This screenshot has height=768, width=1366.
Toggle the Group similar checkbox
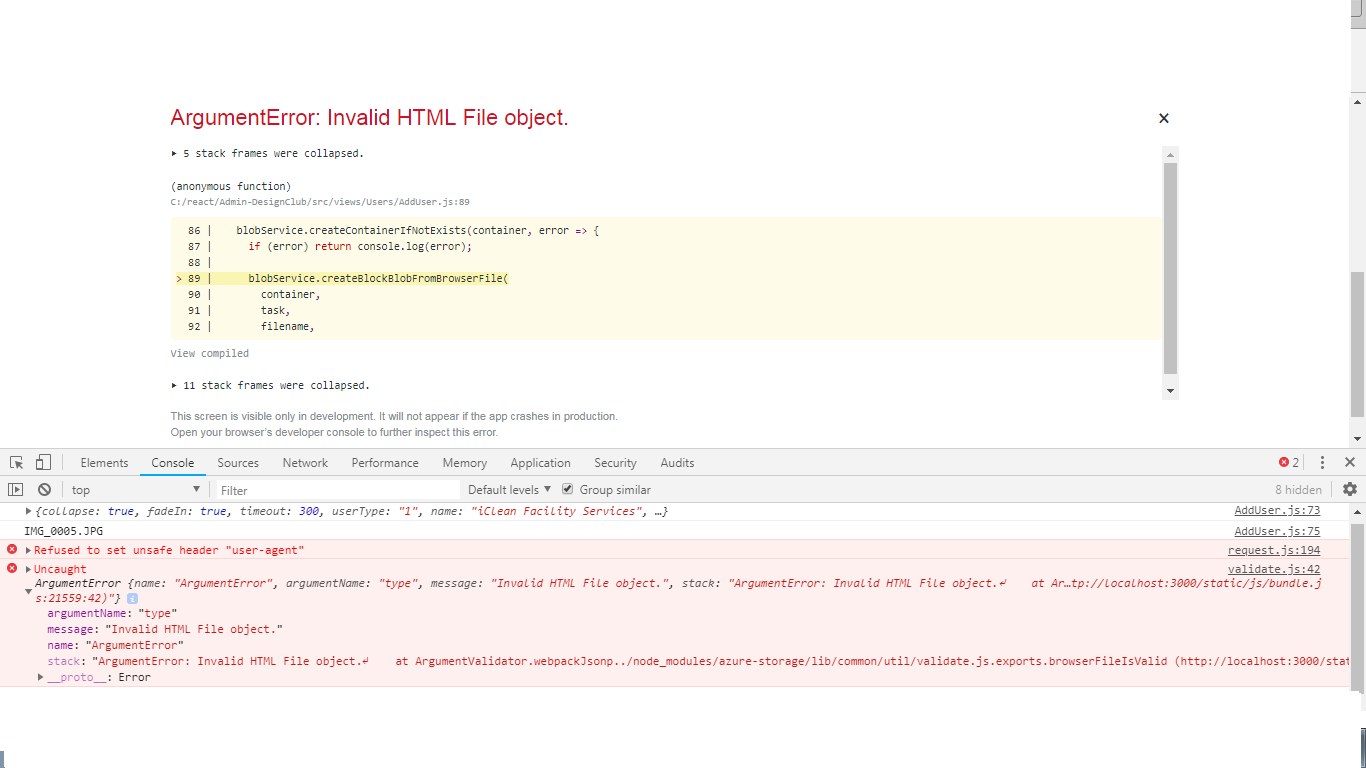pos(568,489)
